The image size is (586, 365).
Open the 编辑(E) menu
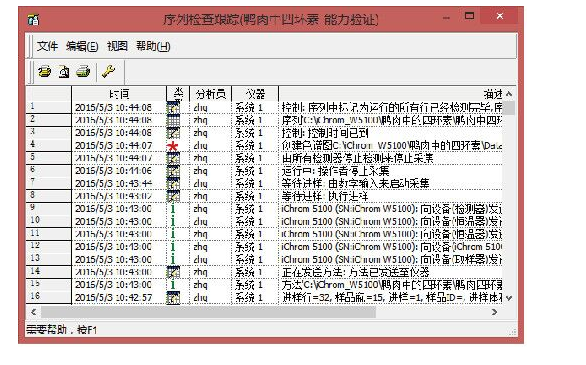pos(82,46)
